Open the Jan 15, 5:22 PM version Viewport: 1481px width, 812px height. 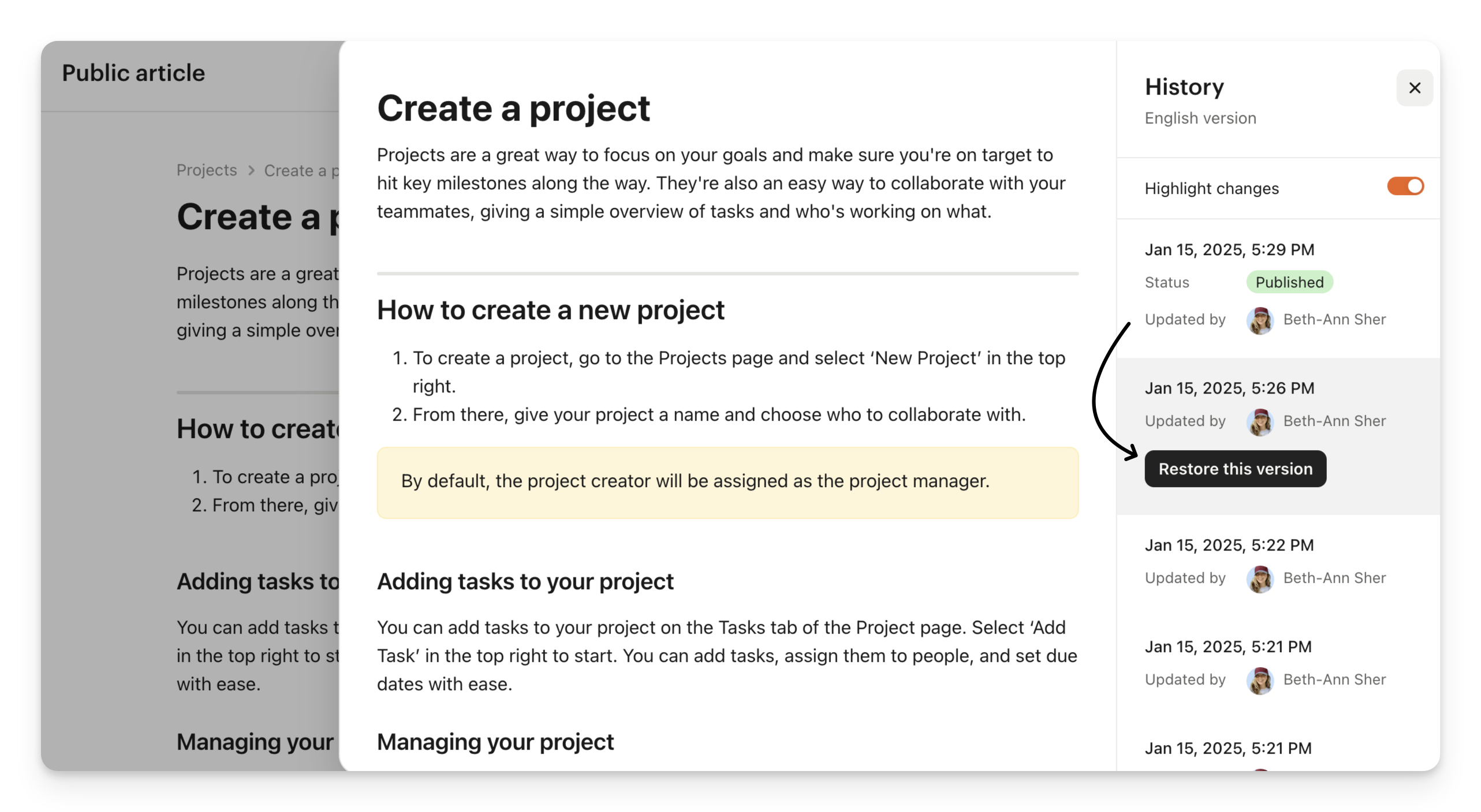(1229, 545)
